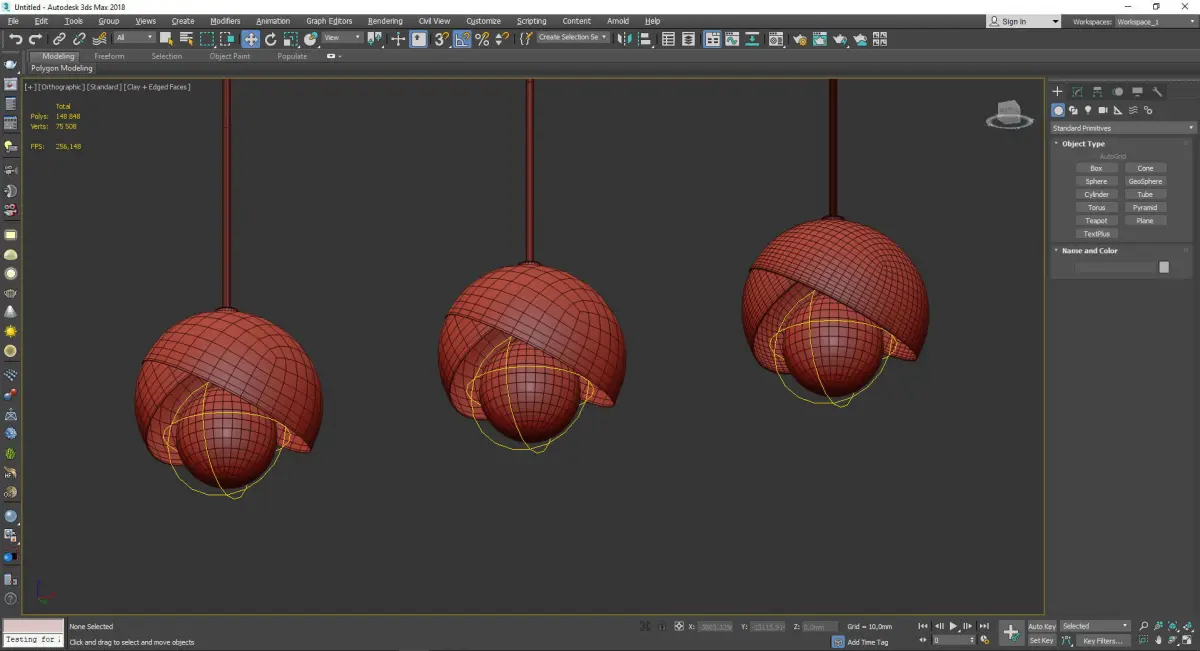Open the Layer Explorer icon
The width and height of the screenshot is (1200, 651).
689,39
